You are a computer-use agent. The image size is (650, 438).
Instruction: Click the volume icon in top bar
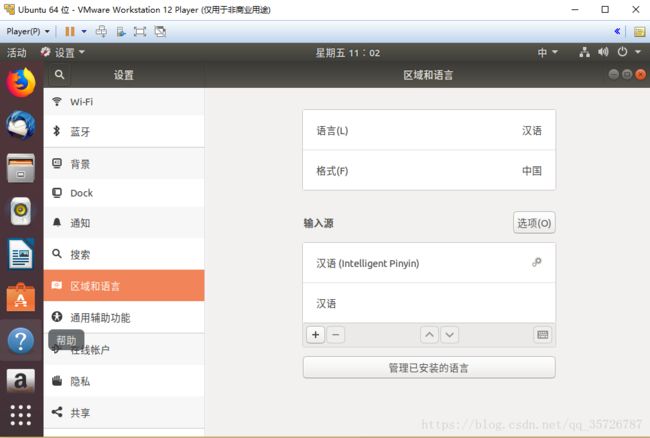(603, 52)
